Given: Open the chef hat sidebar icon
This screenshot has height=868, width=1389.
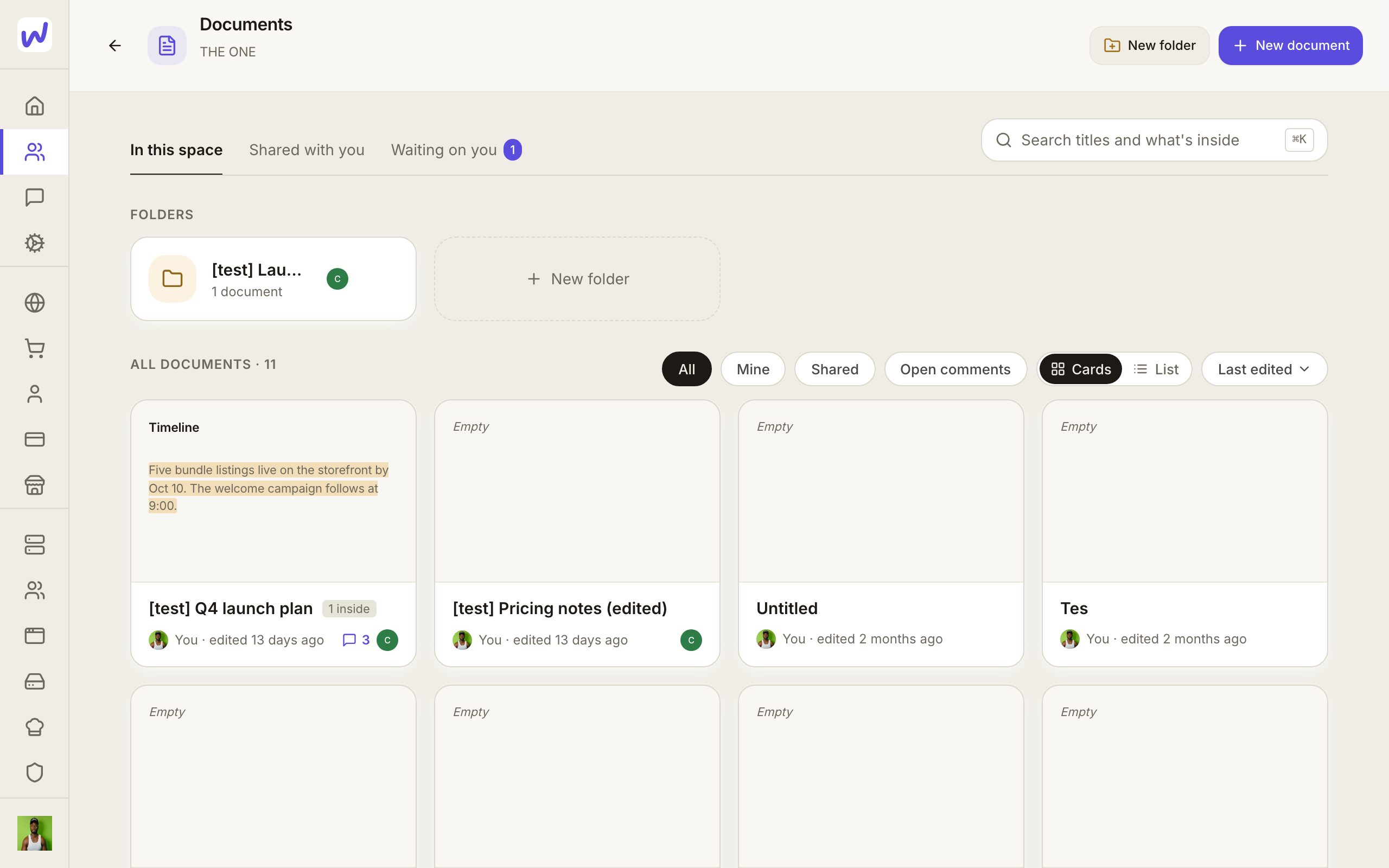Looking at the screenshot, I should coord(34,727).
